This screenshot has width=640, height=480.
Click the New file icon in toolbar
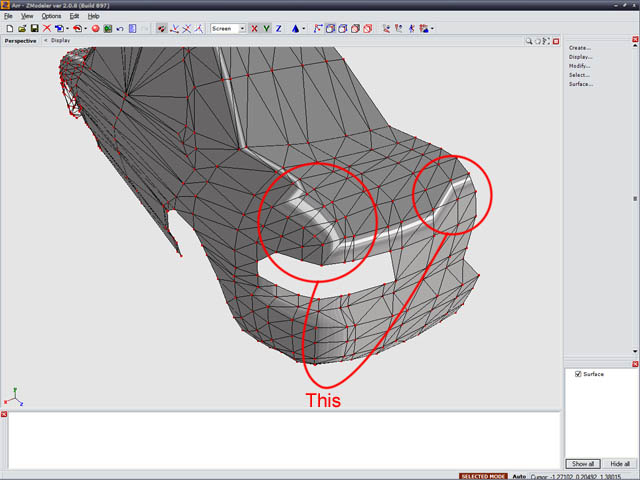(8, 29)
